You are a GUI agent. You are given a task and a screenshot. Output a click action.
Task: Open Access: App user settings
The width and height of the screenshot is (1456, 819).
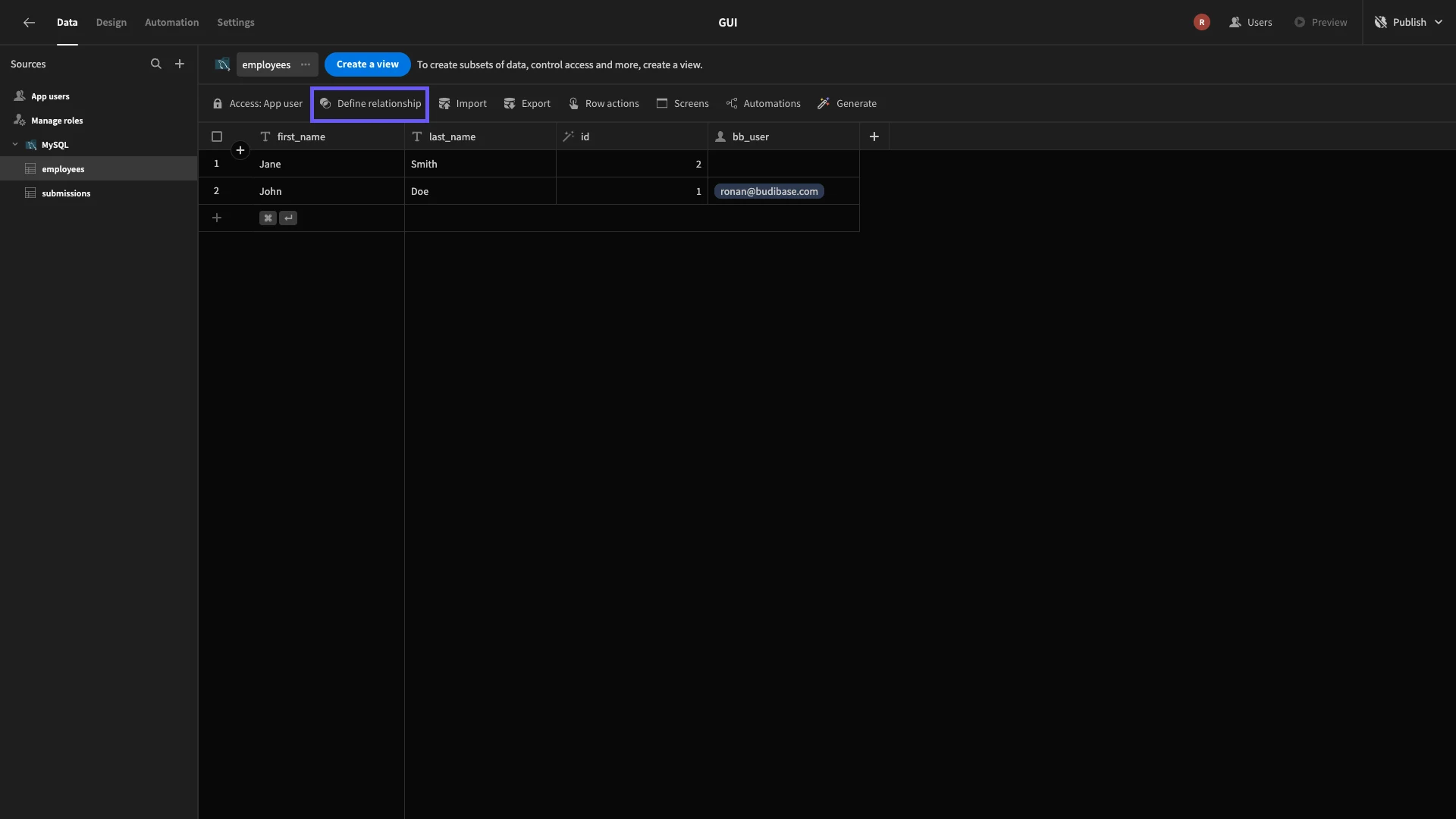point(258,104)
